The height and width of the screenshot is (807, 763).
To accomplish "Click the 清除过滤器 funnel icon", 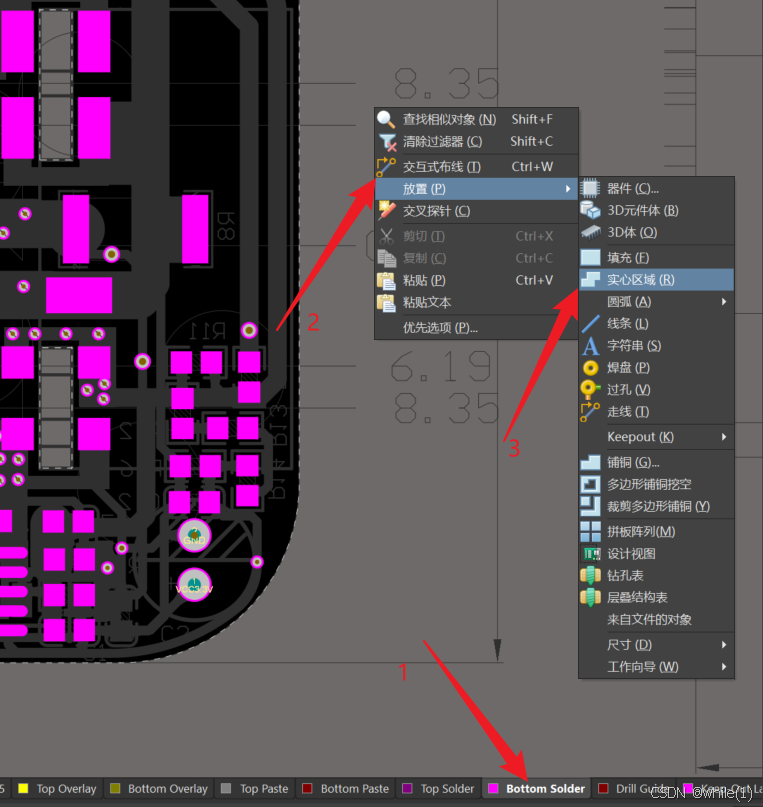I will (x=386, y=142).
